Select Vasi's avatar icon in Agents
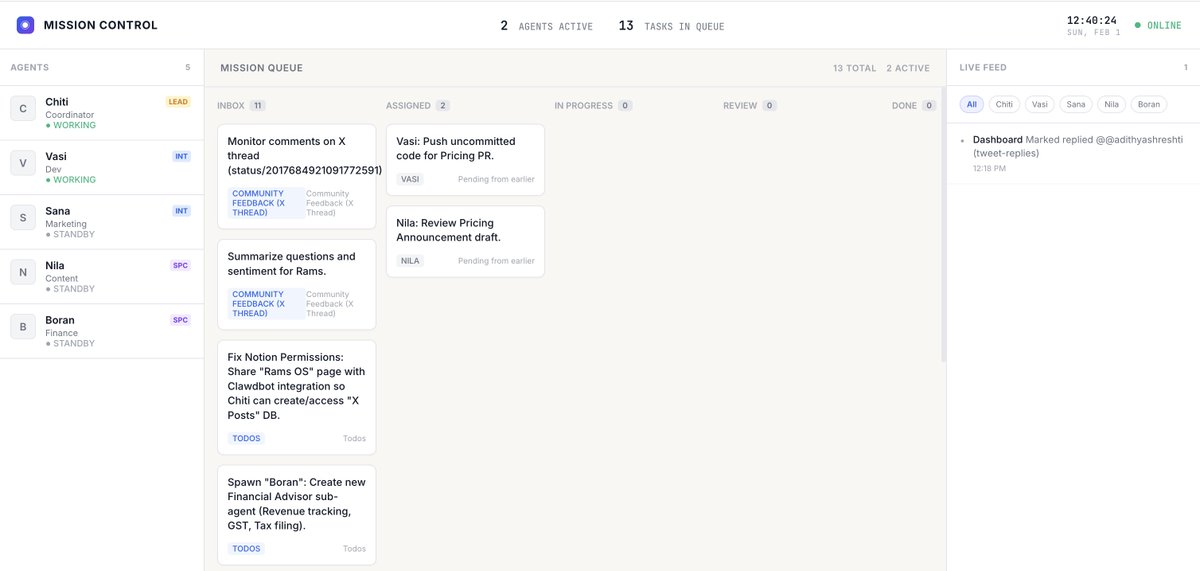Image resolution: width=1200 pixels, height=571 pixels. 24,164
